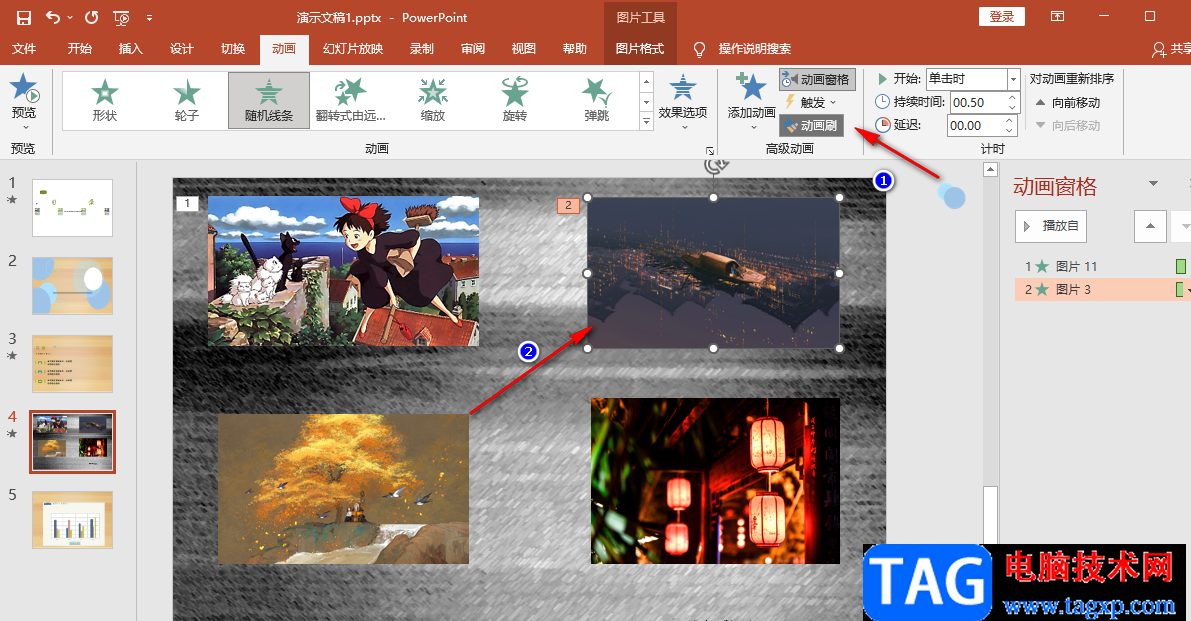Undo the last action
The height and width of the screenshot is (621, 1191).
(x=52, y=17)
